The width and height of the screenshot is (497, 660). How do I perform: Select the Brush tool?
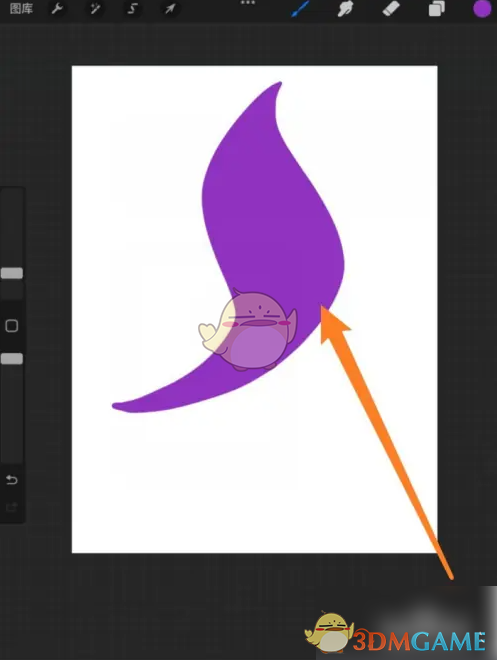point(300,9)
